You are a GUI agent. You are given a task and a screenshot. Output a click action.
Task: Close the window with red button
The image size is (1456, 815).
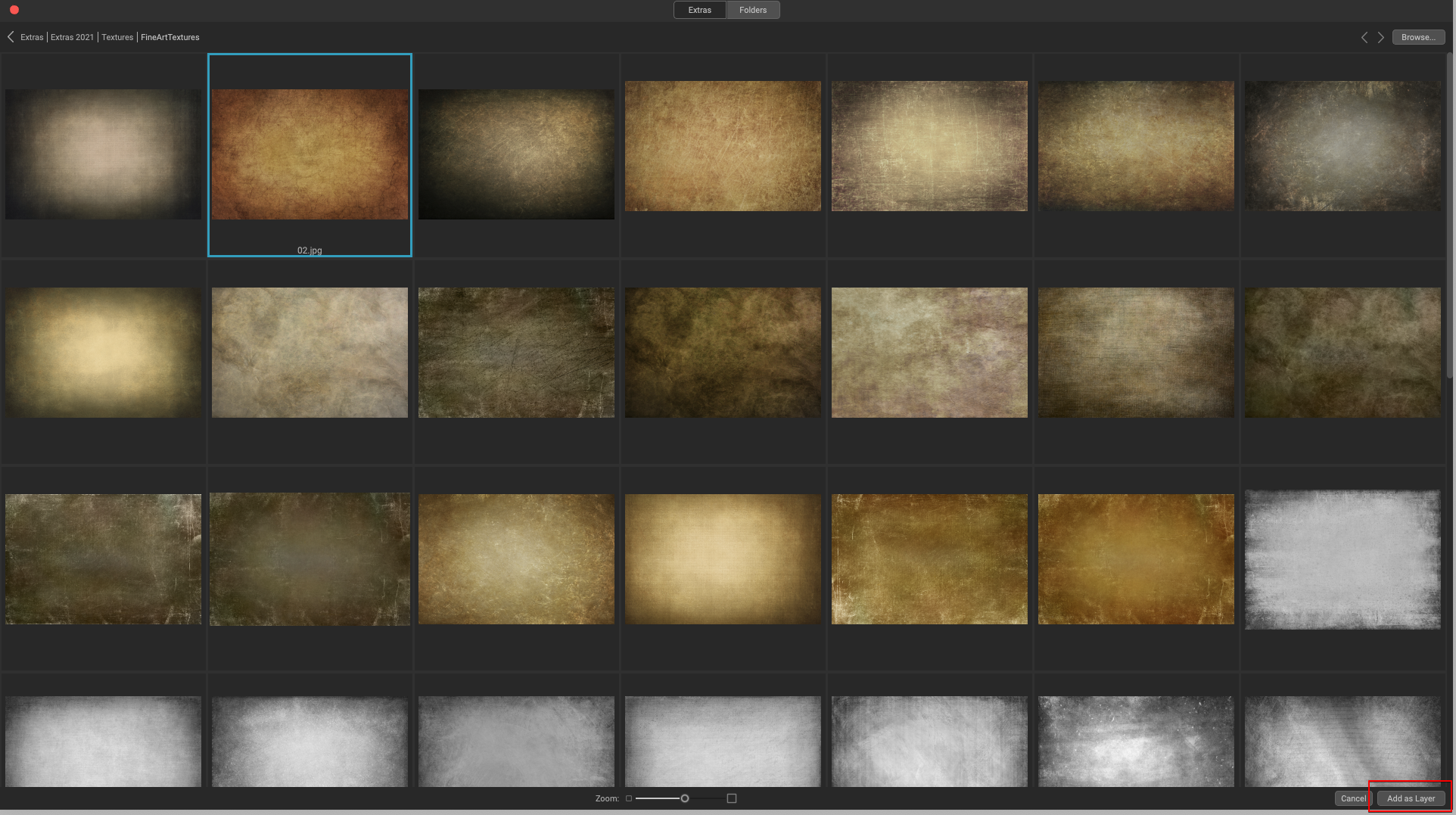pos(14,10)
